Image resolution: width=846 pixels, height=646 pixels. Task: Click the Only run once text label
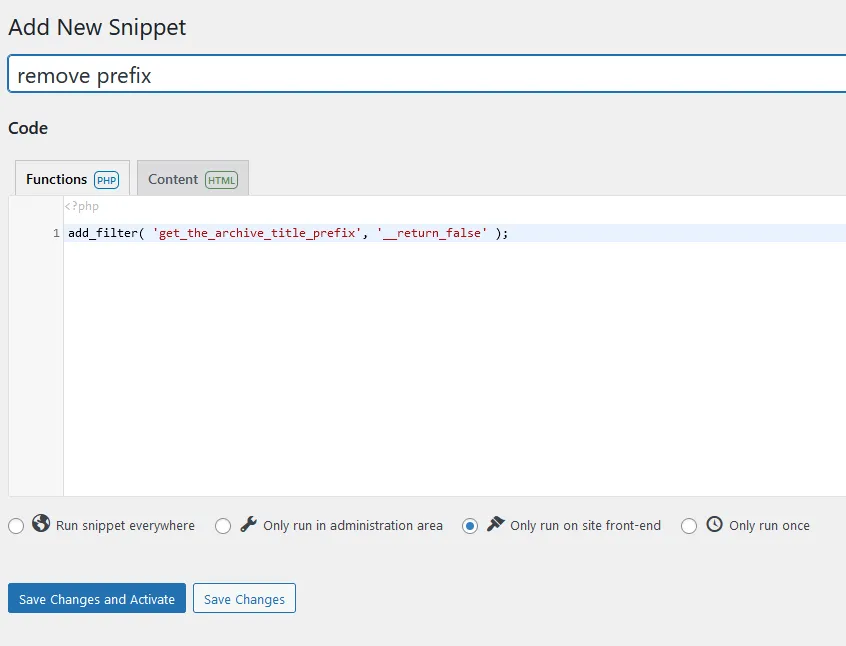pyautogui.click(x=769, y=526)
